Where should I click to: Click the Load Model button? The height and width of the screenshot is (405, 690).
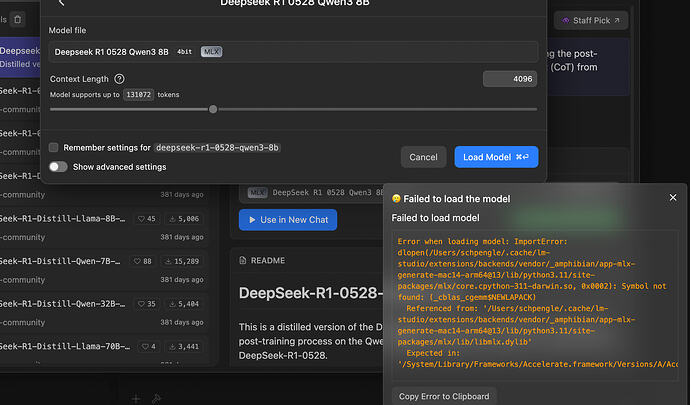tap(496, 157)
